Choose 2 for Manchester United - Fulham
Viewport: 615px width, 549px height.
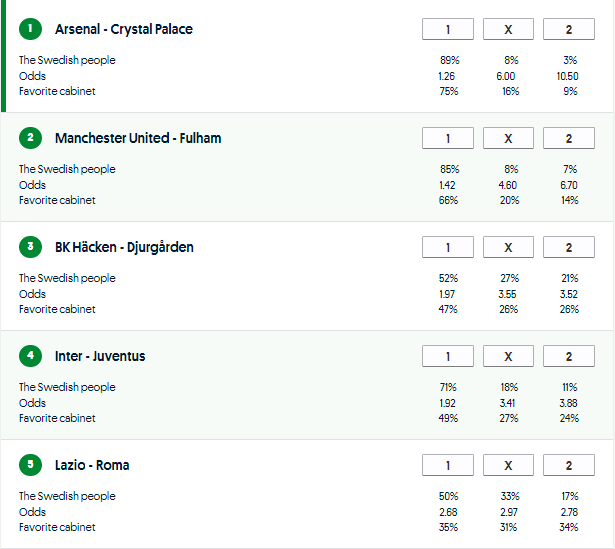[568, 138]
